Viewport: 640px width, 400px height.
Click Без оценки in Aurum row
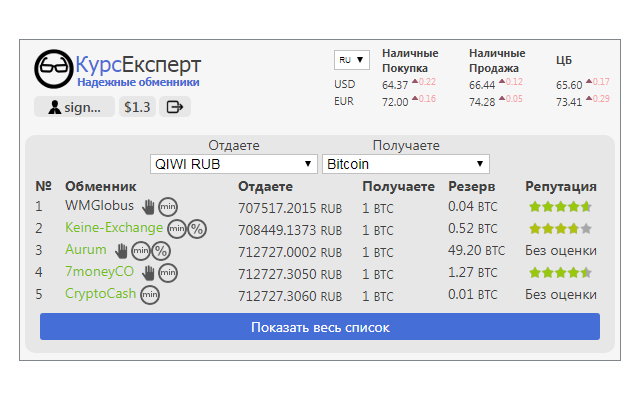tap(561, 250)
